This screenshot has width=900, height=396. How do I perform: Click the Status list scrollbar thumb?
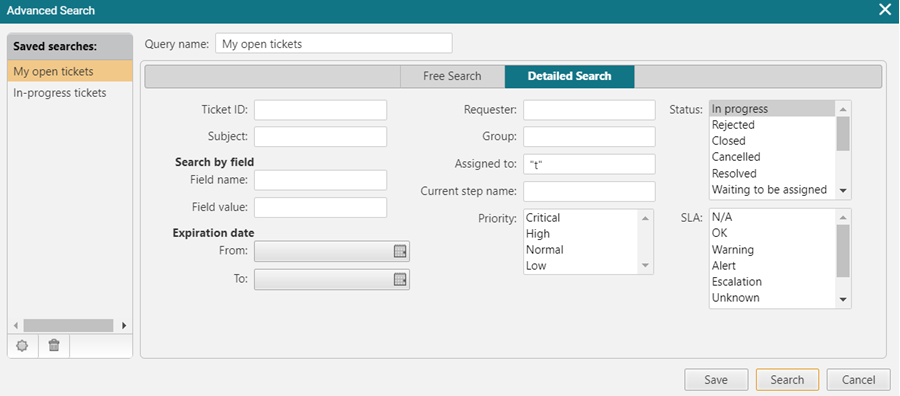(843, 133)
